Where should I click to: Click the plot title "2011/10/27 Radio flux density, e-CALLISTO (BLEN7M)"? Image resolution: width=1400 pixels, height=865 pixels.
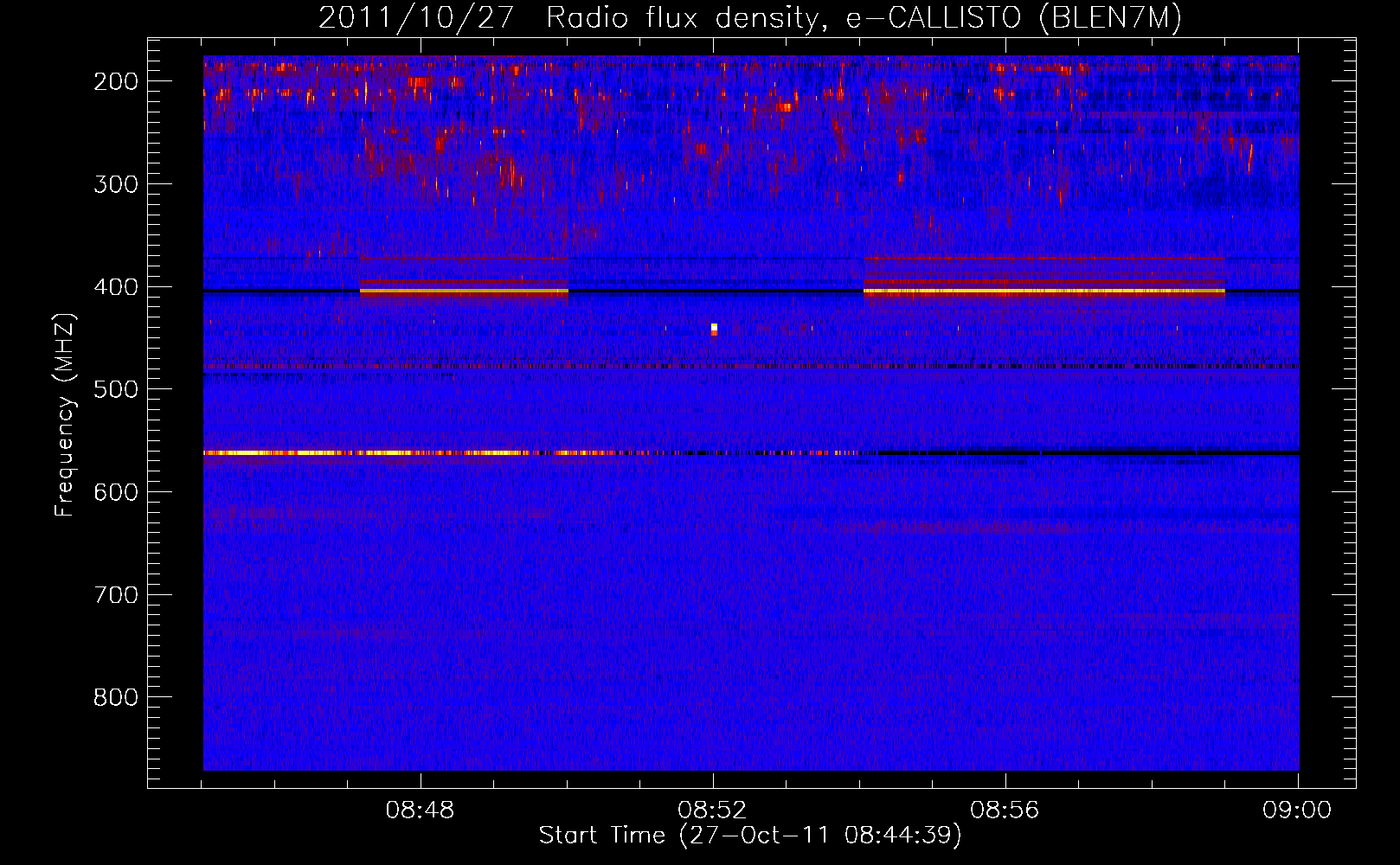pos(749,18)
